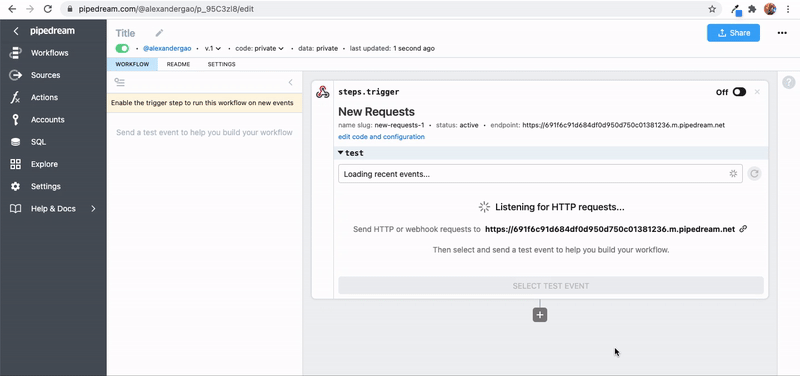Click the Sources arrow icon
The width and height of the screenshot is (800, 376).
[16, 75]
